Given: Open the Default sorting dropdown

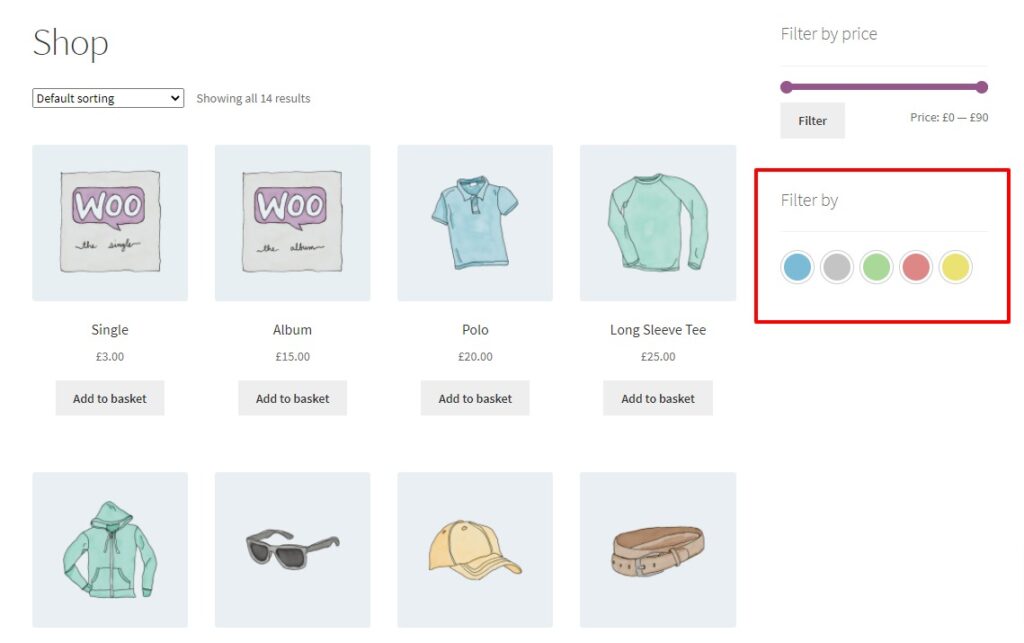Looking at the screenshot, I should pos(107,98).
